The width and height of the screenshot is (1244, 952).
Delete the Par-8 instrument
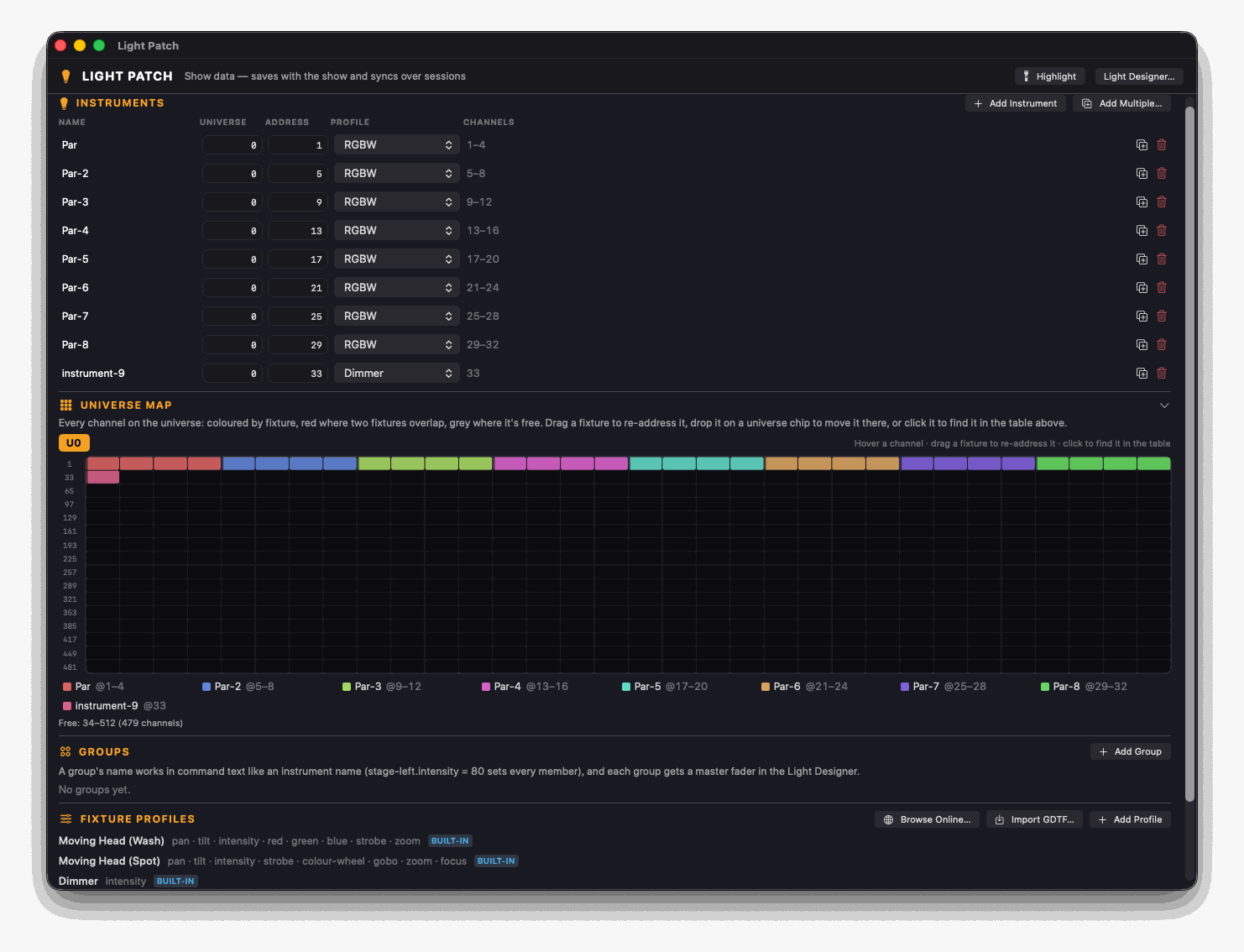(x=1162, y=345)
